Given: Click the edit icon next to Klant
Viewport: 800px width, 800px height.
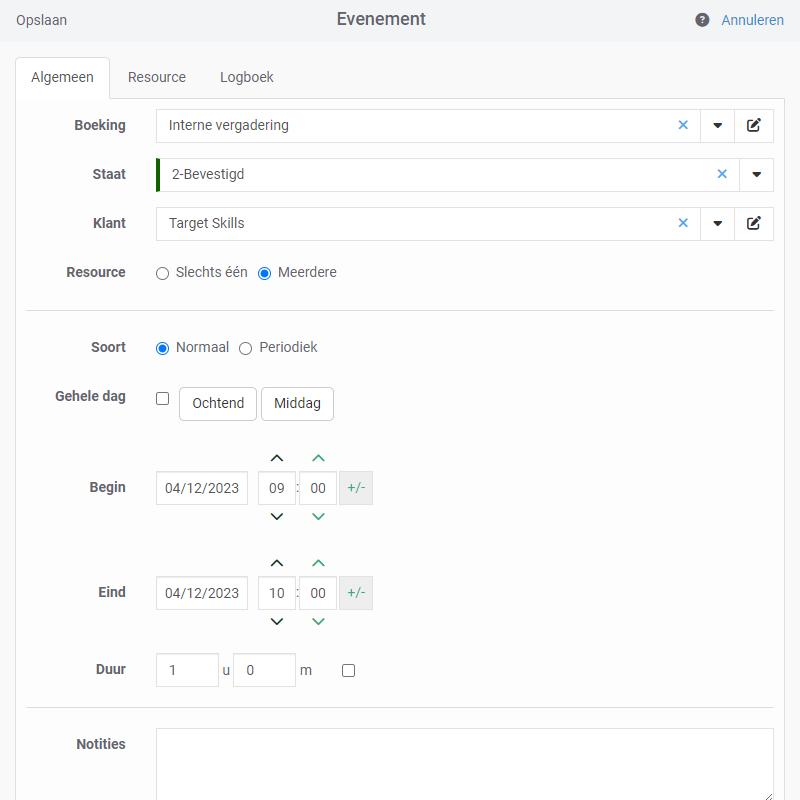Looking at the screenshot, I should 754,223.
